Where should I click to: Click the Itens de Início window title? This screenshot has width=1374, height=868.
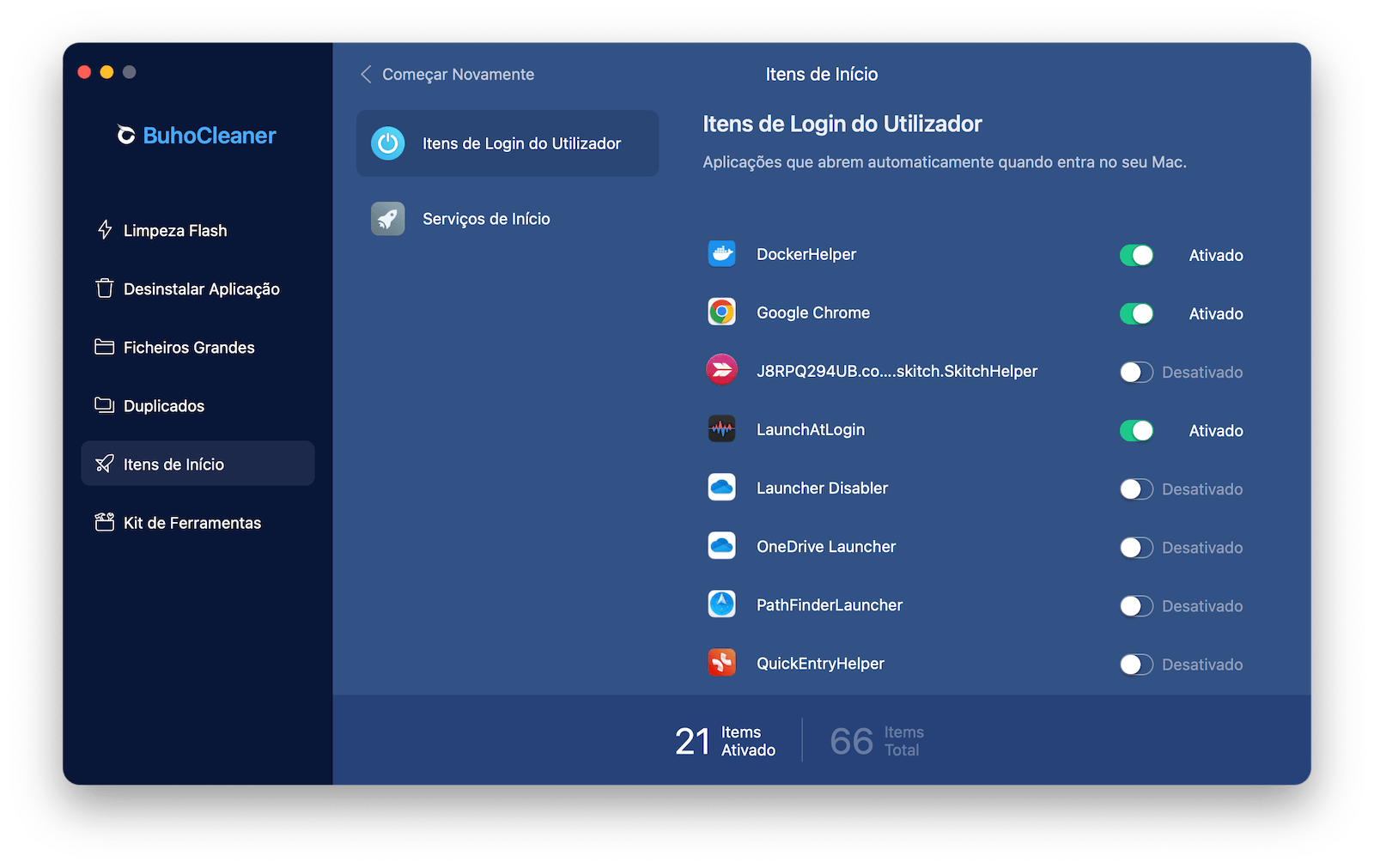822,75
